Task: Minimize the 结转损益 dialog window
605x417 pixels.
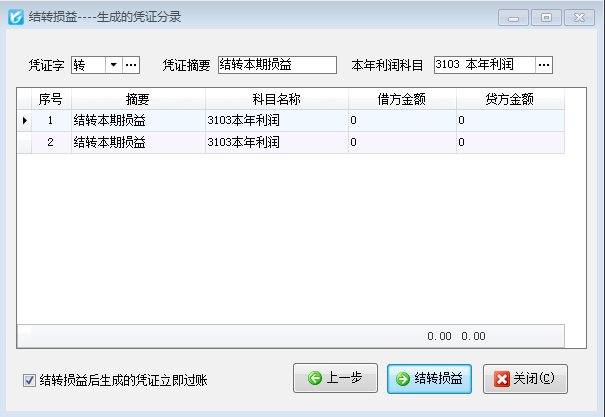Action: [x=514, y=17]
